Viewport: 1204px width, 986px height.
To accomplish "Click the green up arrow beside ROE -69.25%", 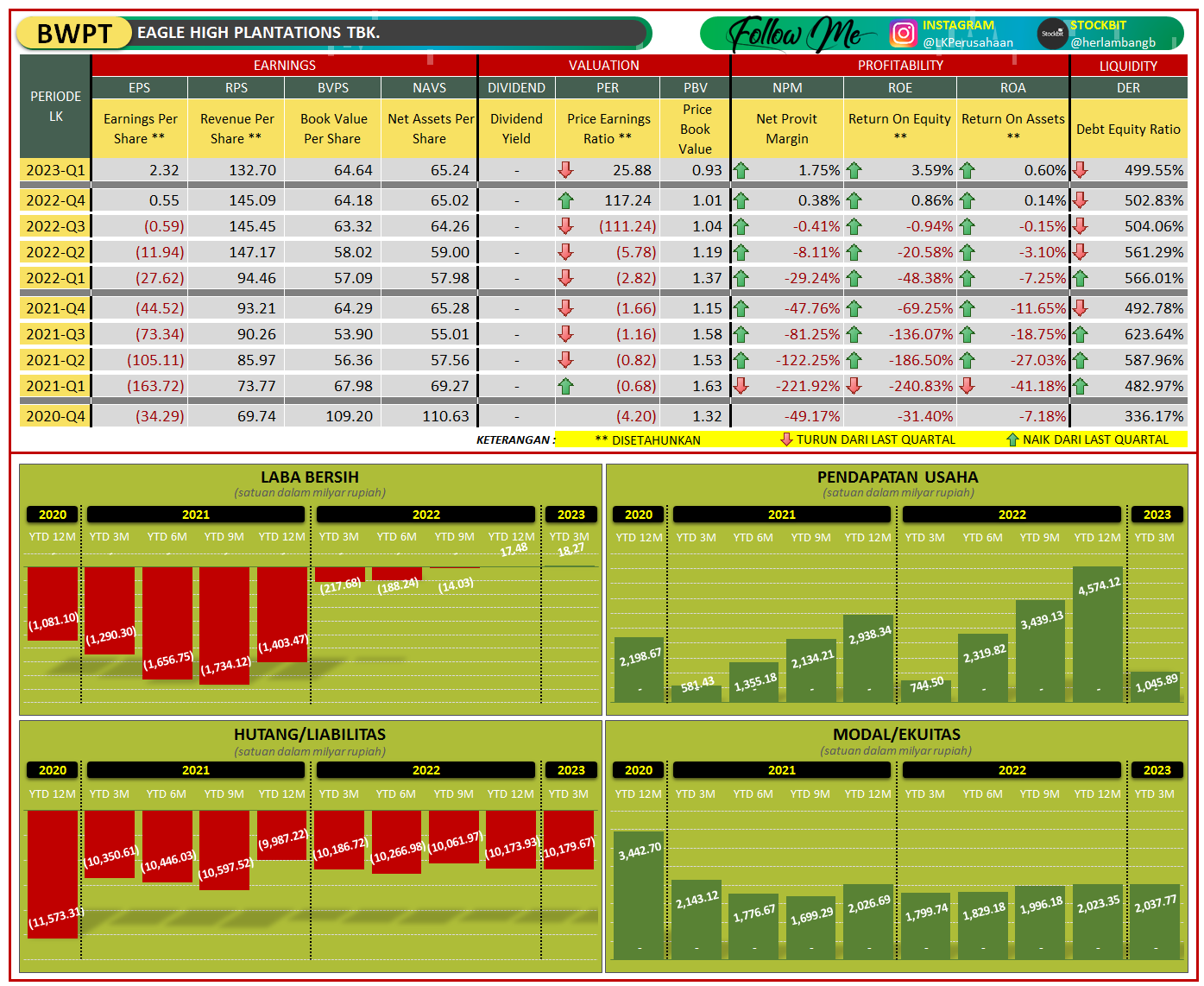I will coord(854,308).
